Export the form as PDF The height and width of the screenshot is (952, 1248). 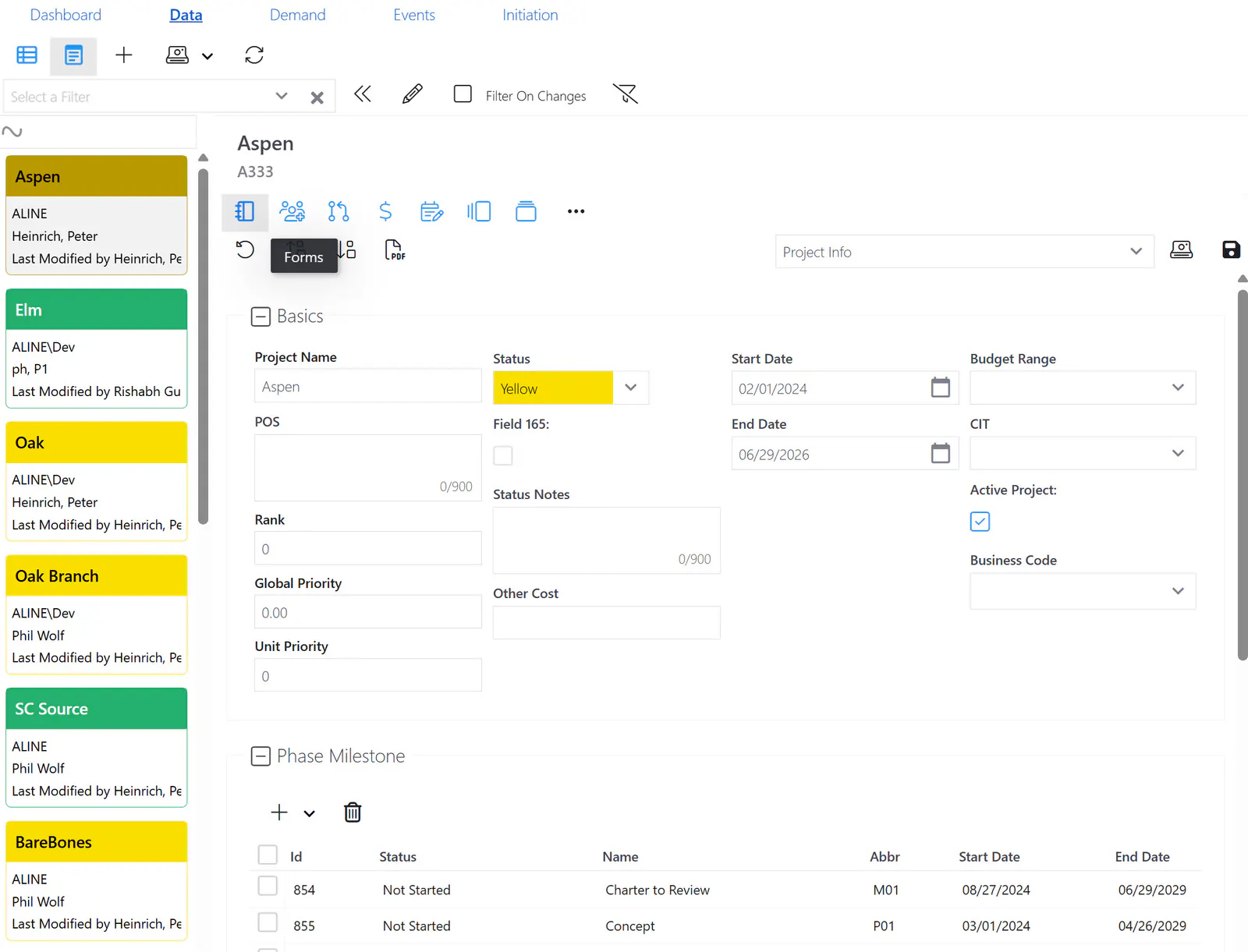pos(395,250)
